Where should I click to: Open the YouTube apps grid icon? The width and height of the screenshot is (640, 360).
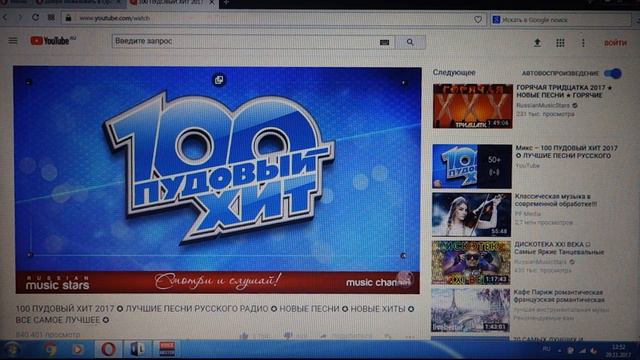click(560, 42)
